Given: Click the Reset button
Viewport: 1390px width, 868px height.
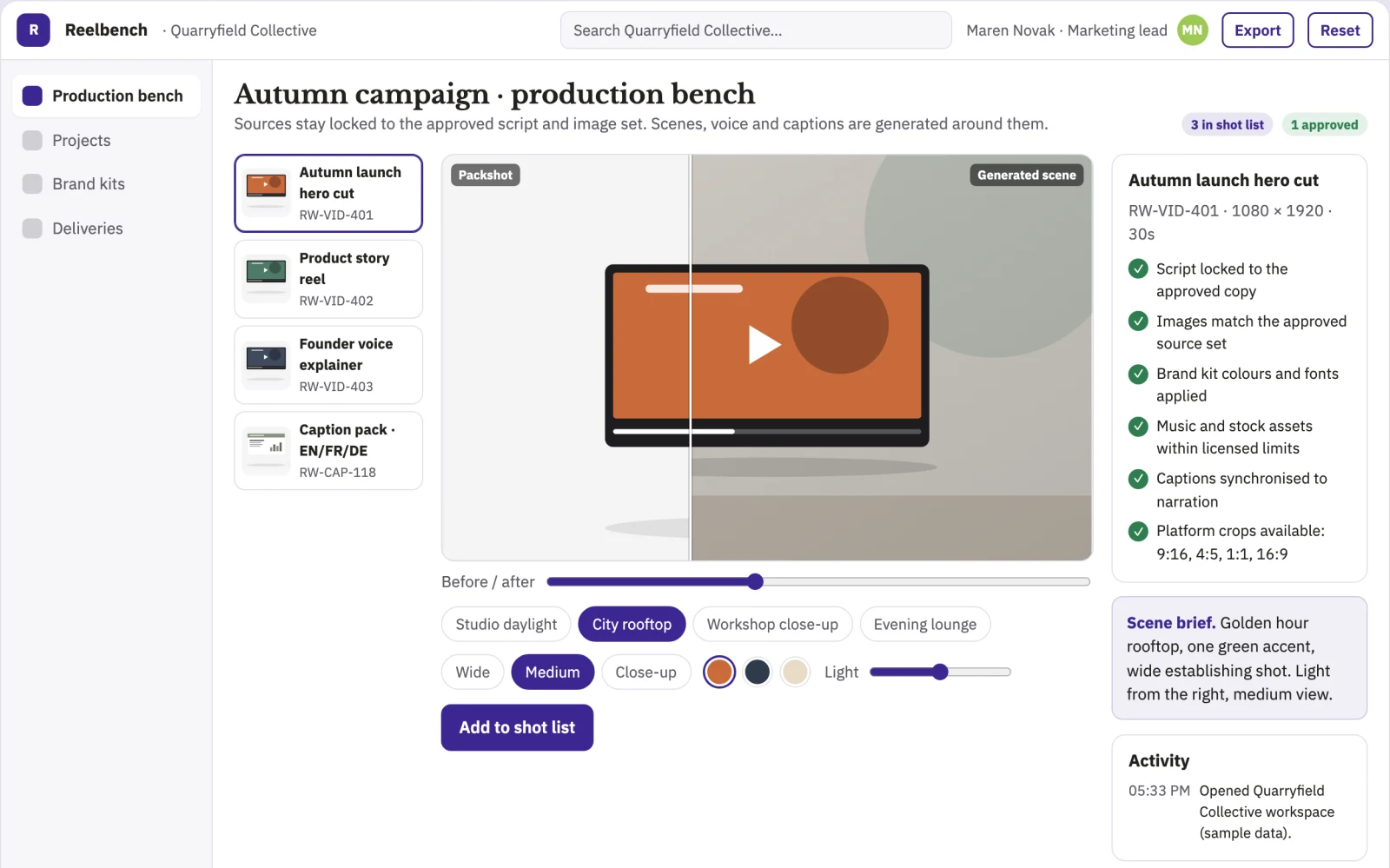Looking at the screenshot, I should [x=1340, y=30].
